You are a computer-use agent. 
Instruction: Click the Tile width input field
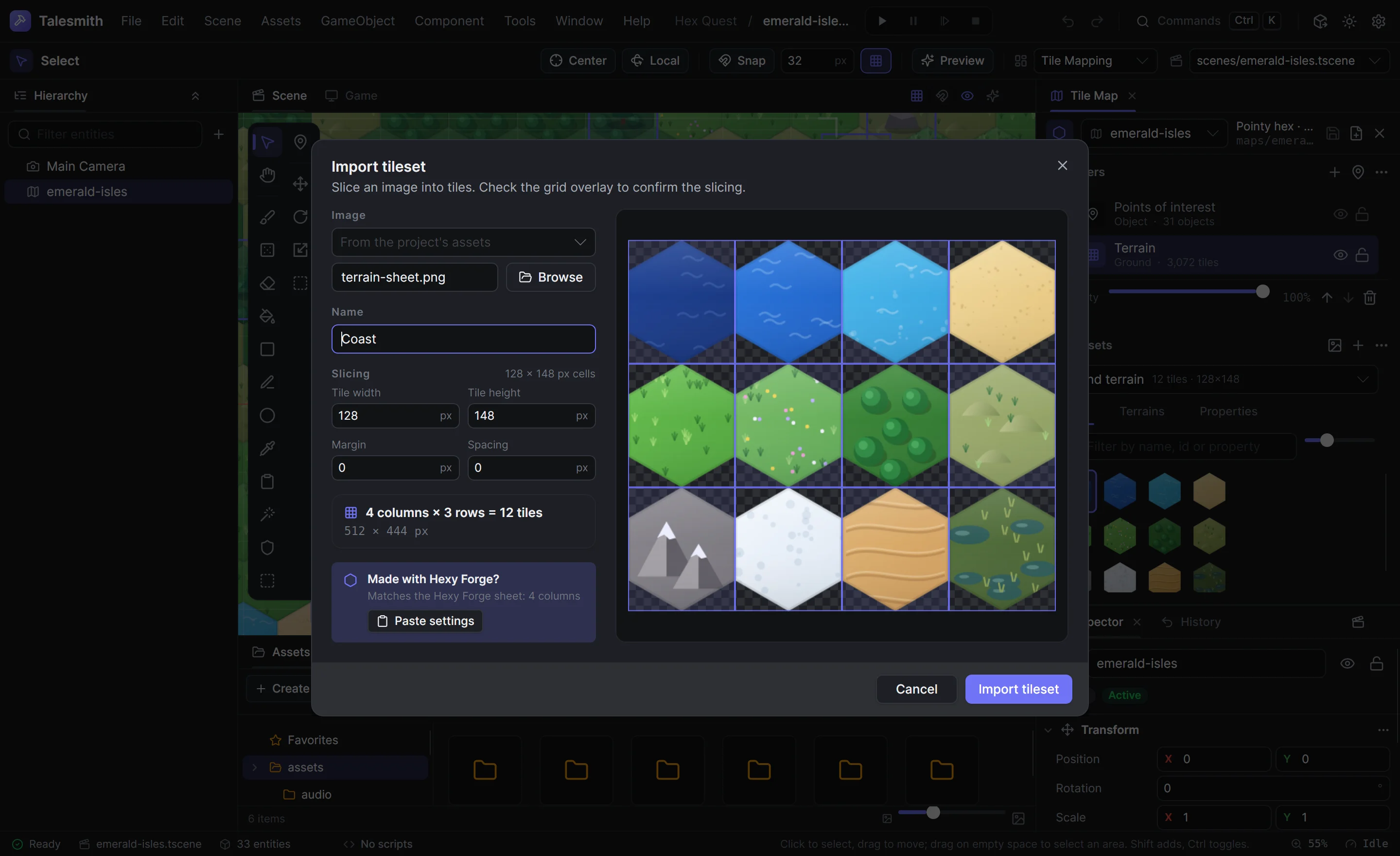[x=395, y=415]
